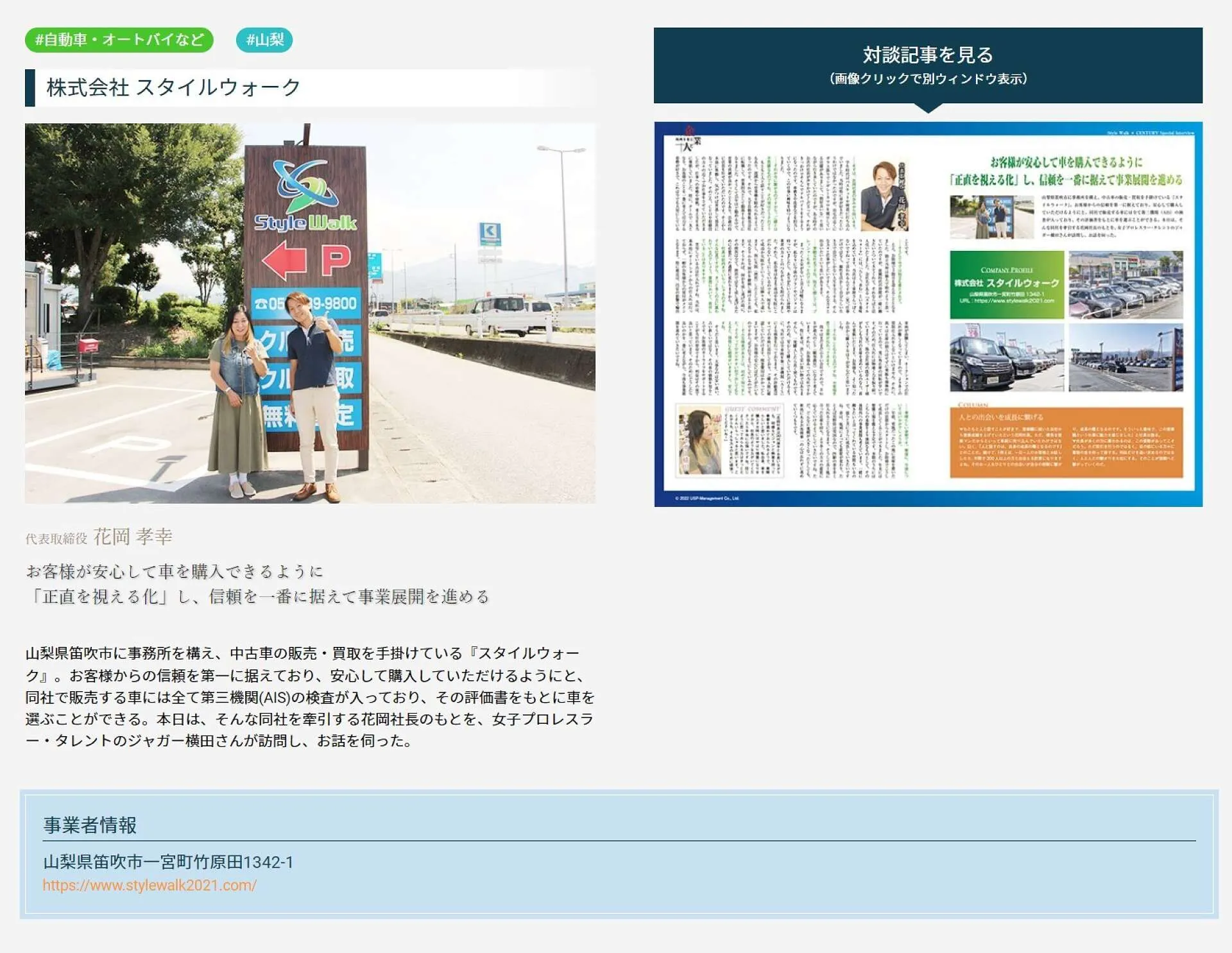Click the representative name 花岡 孝幸

133,537
